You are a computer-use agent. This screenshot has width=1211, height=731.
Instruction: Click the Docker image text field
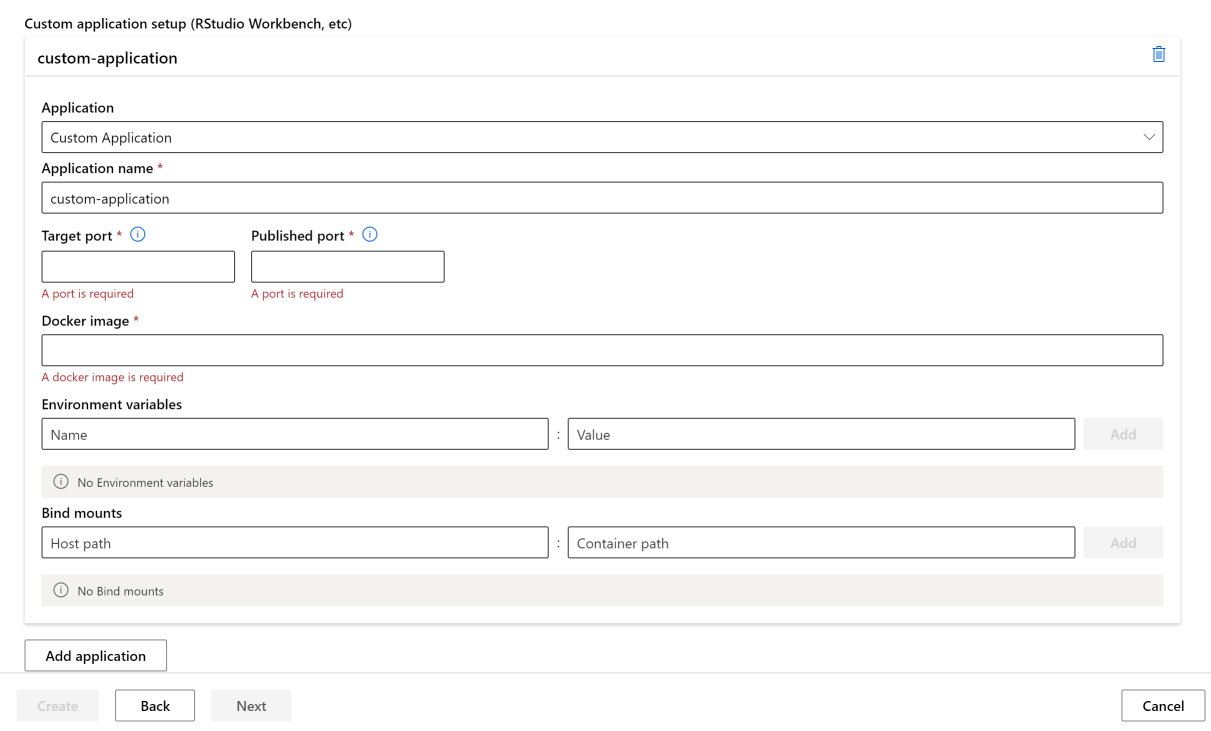(x=601, y=350)
